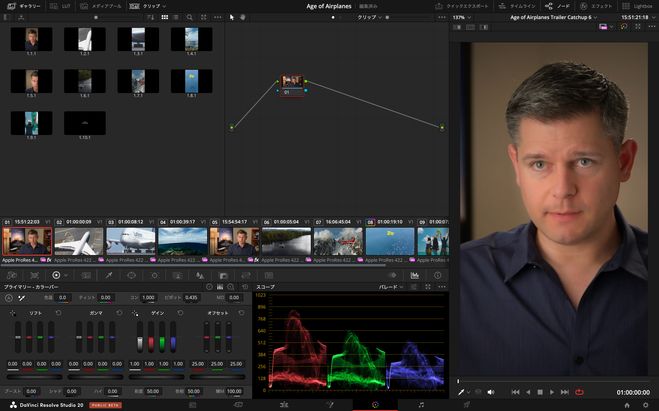Reset the ゲイン bars
The image size is (659, 411).
click(x=180, y=313)
